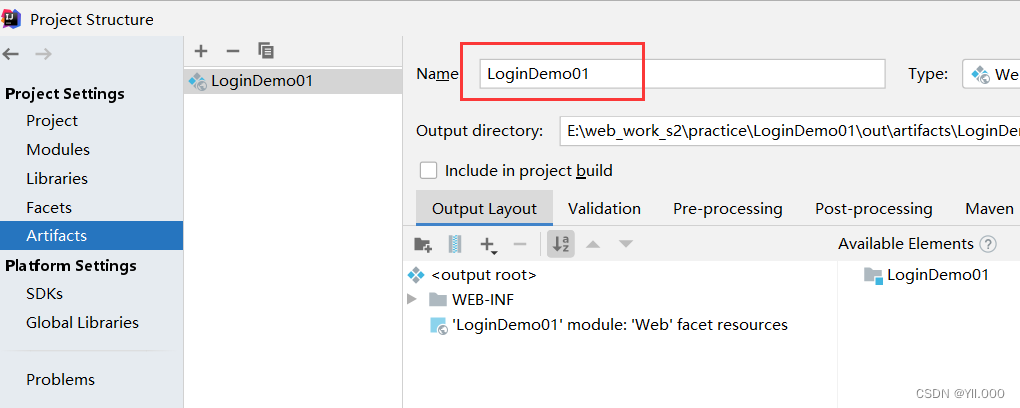Click the IntelliJ IDEA logo in title bar

(x=14, y=19)
